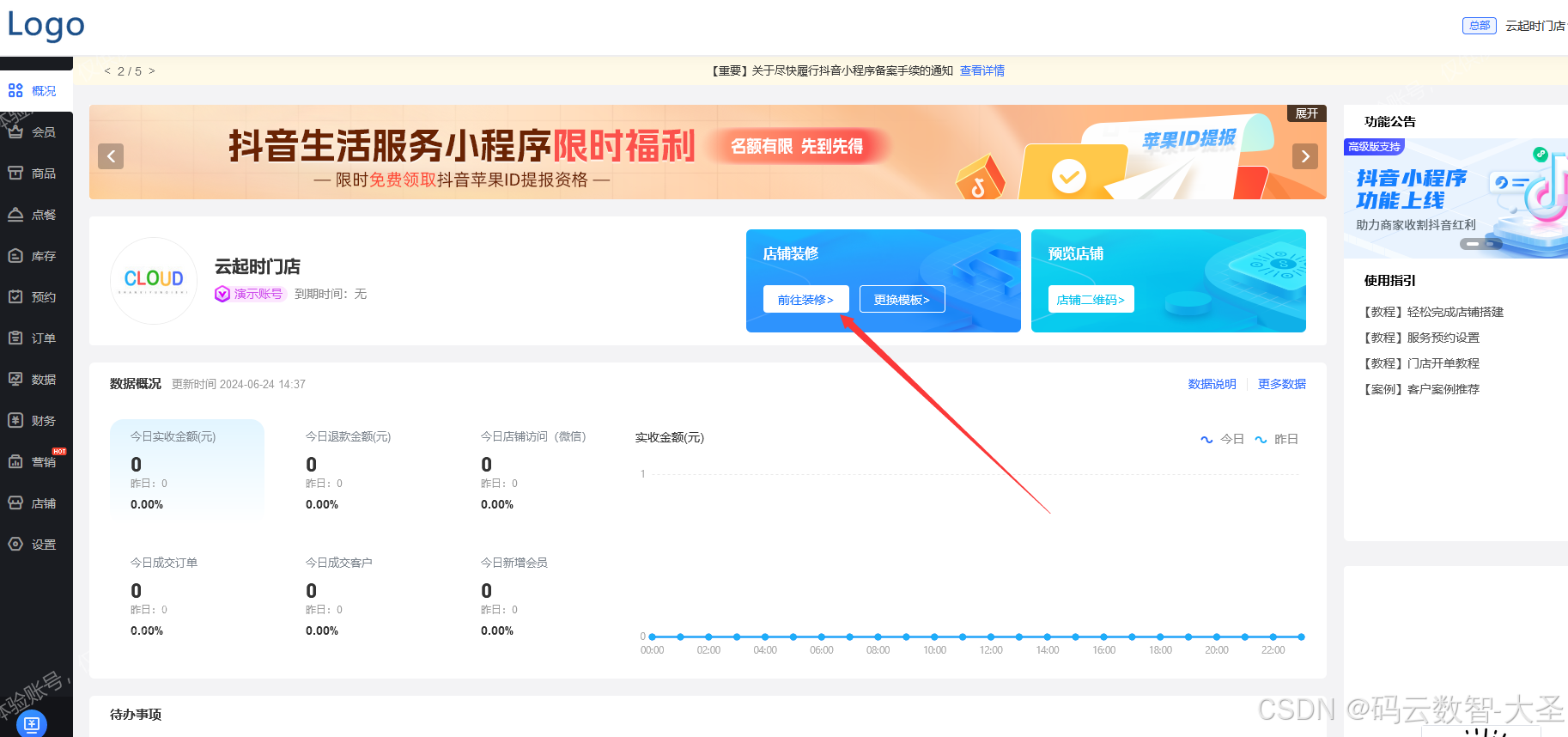This screenshot has width=1568, height=737.
Task: Click the CLOUD store logo avatar
Action: (154, 281)
